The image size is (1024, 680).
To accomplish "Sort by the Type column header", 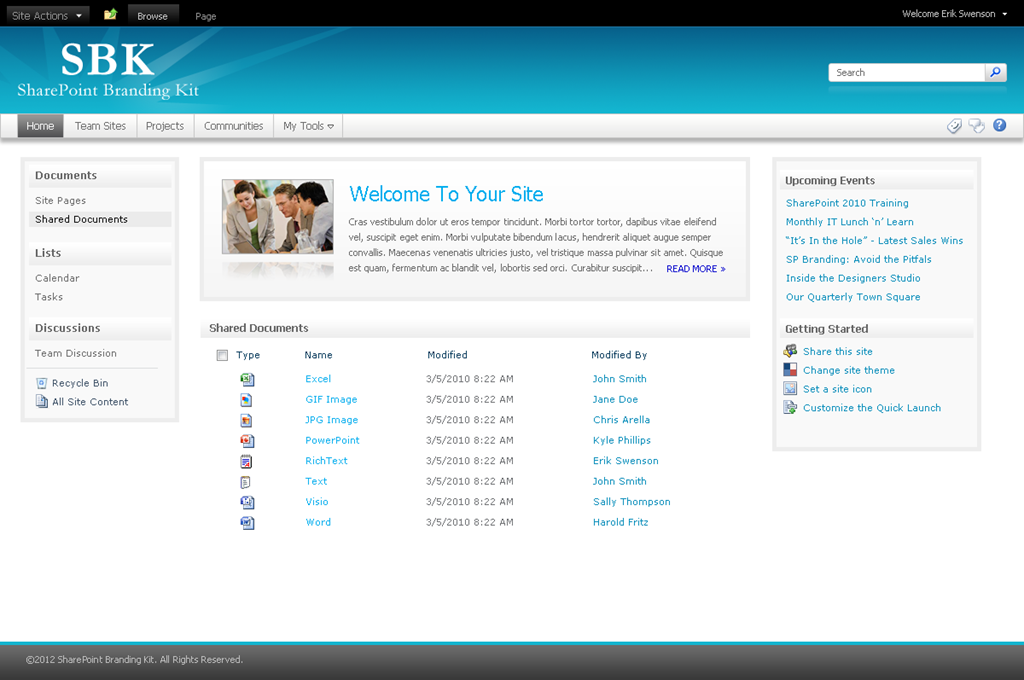I will click(x=248, y=355).
